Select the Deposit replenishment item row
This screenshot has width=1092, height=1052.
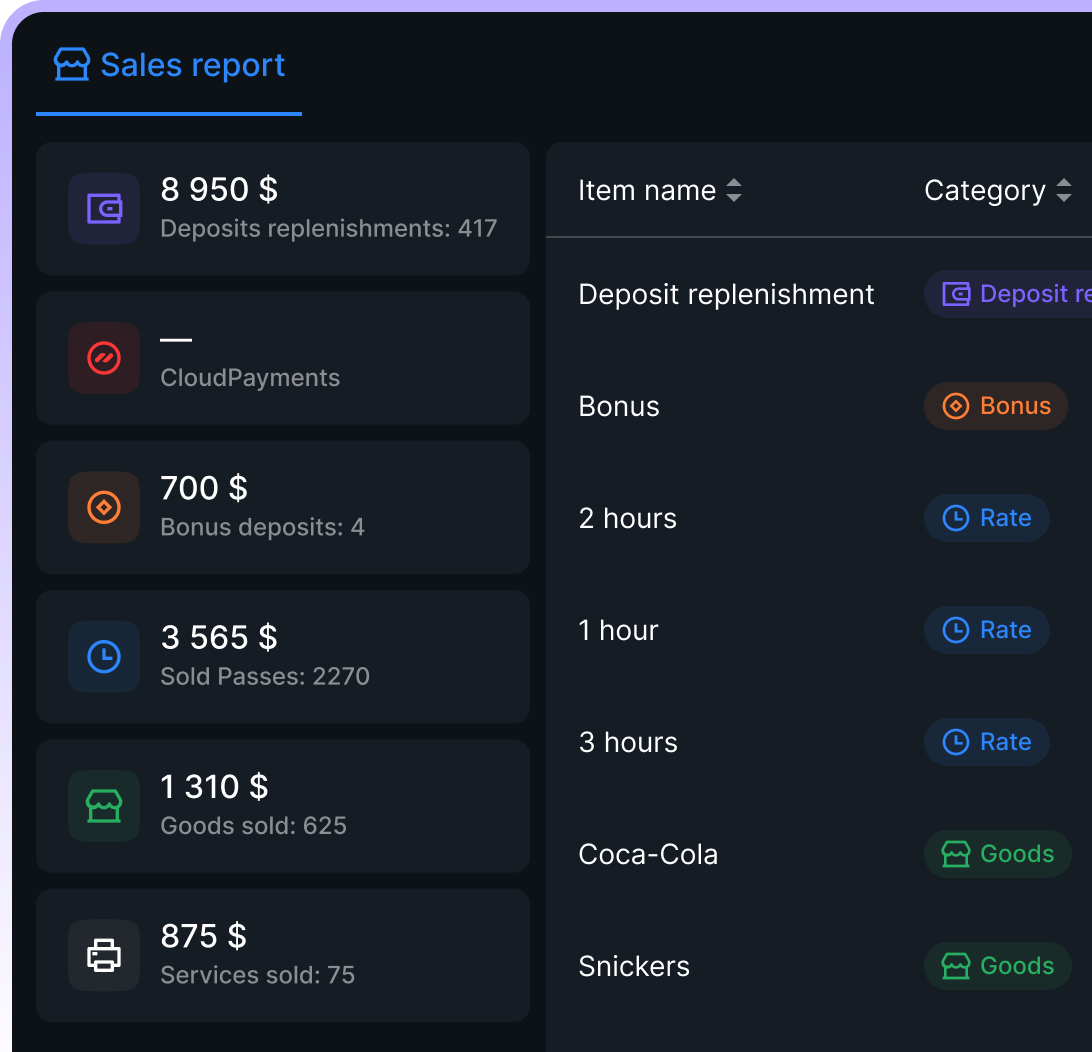[726, 294]
